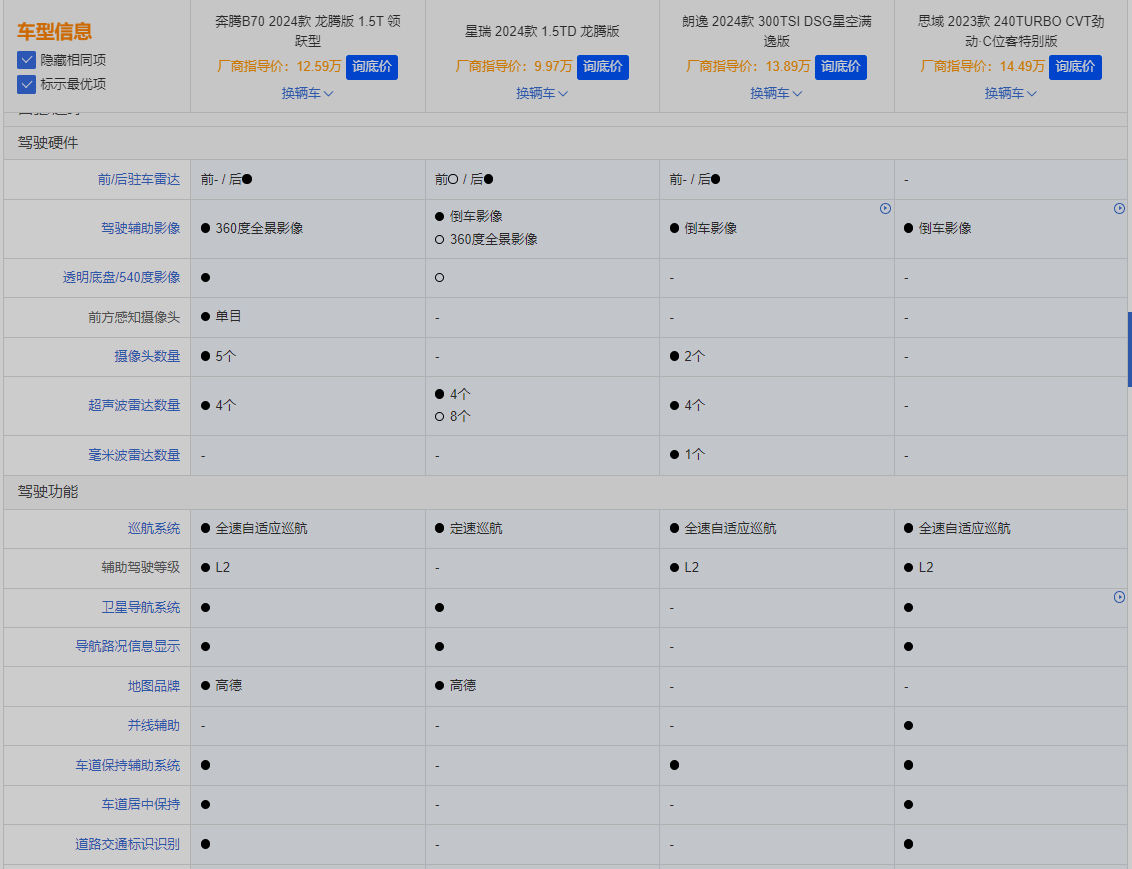1132x869 pixels.
Task: Click the 厂商指导价 13.89万 price
Action: coord(748,66)
